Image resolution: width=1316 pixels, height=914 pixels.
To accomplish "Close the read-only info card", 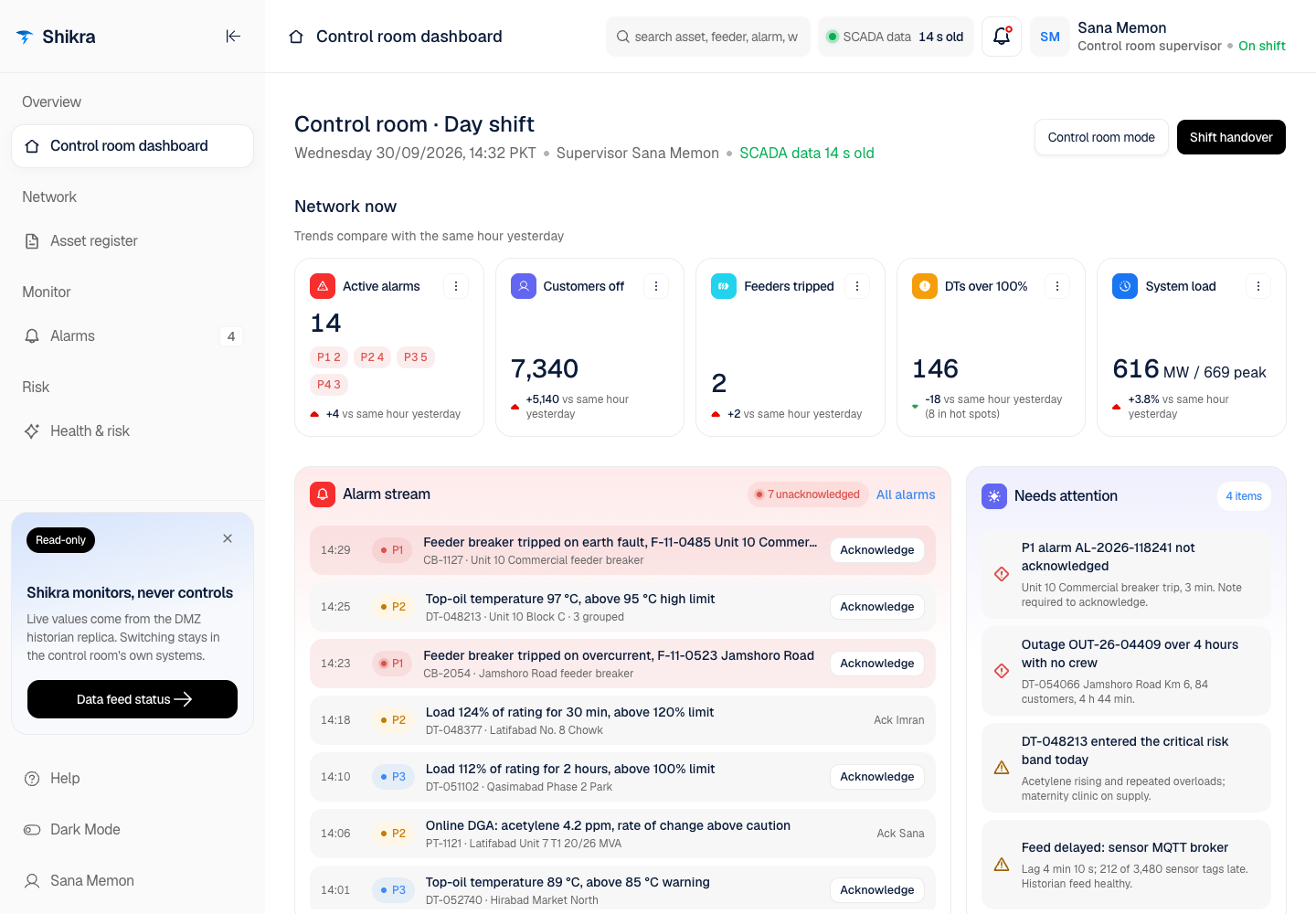I will [228, 538].
